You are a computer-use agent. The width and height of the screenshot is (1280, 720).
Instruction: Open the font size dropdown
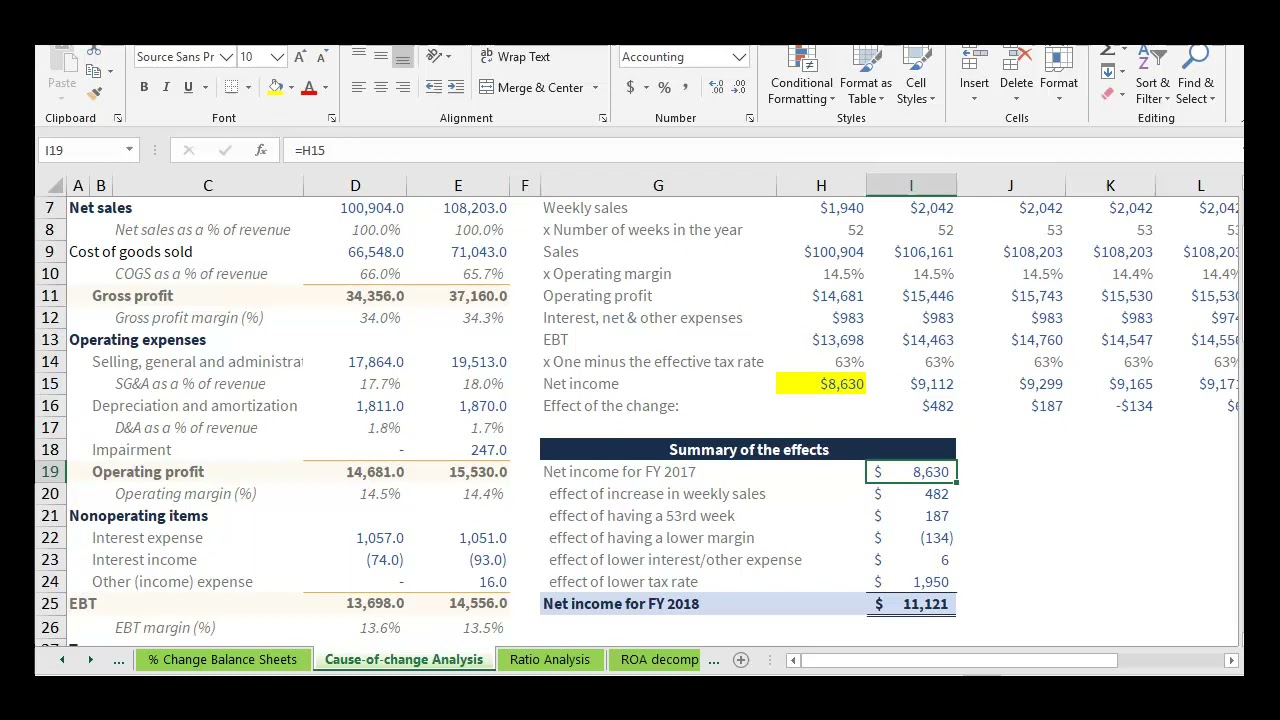[278, 57]
